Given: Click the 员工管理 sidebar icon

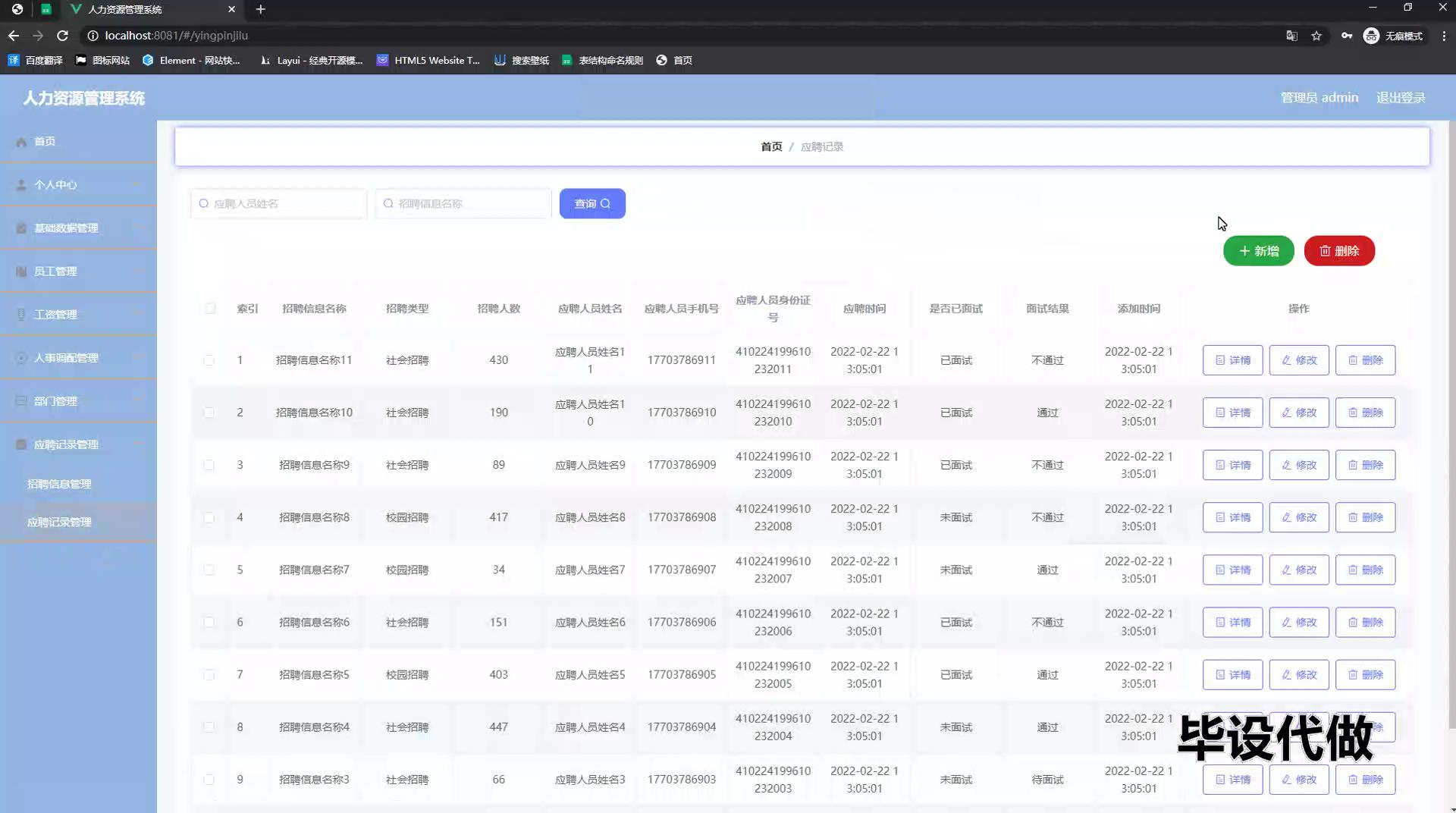Looking at the screenshot, I should [x=21, y=272].
